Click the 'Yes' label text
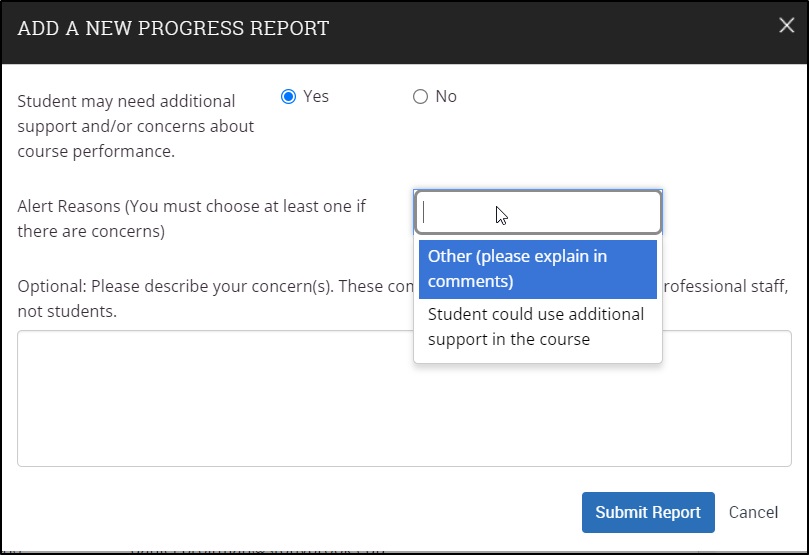The height and width of the screenshot is (555, 809). tap(316, 97)
